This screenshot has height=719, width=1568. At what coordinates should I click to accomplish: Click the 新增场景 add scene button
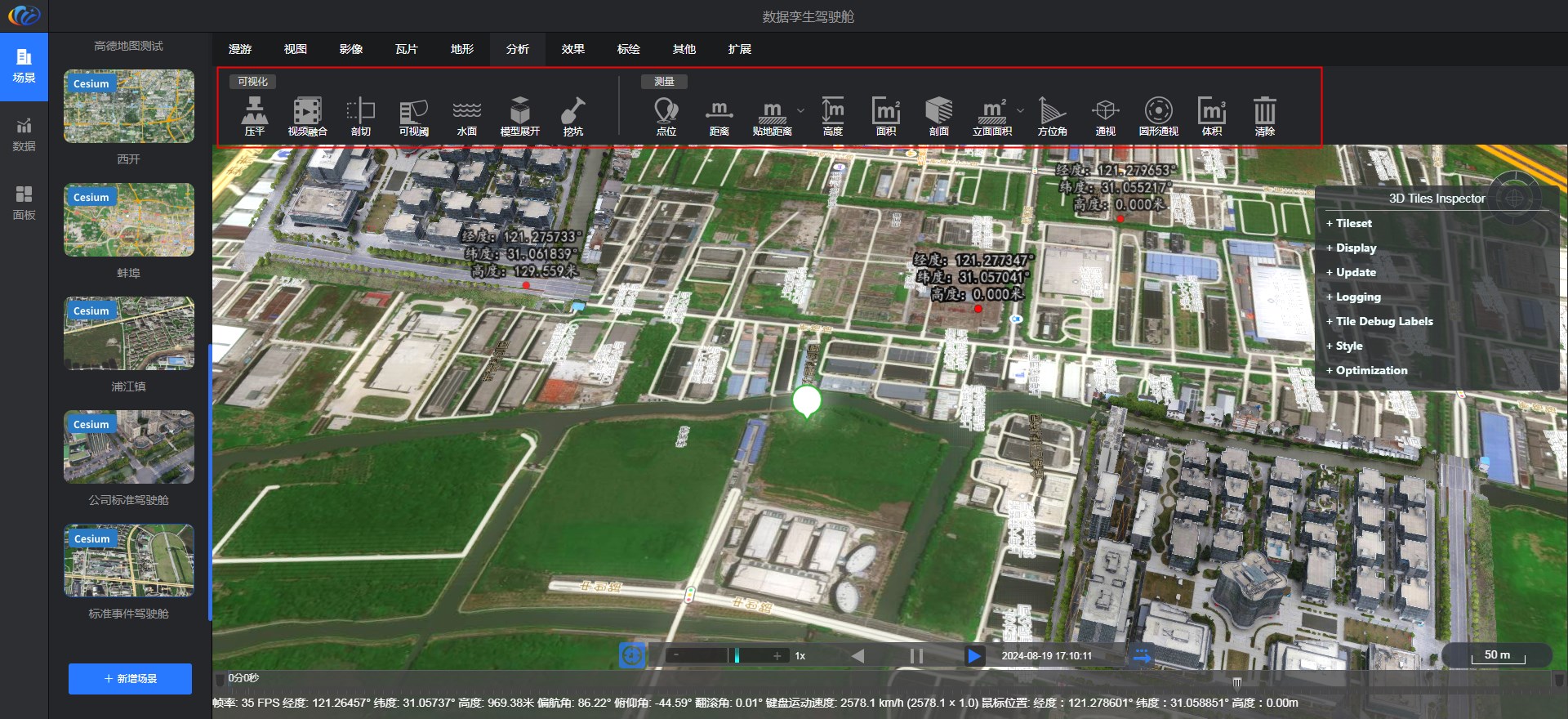pos(130,679)
